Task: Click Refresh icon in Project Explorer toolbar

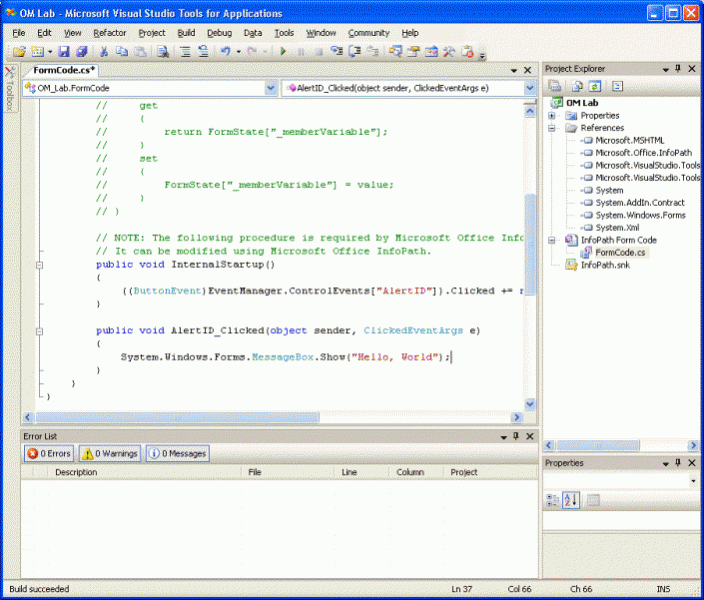Action: pyautogui.click(x=595, y=86)
